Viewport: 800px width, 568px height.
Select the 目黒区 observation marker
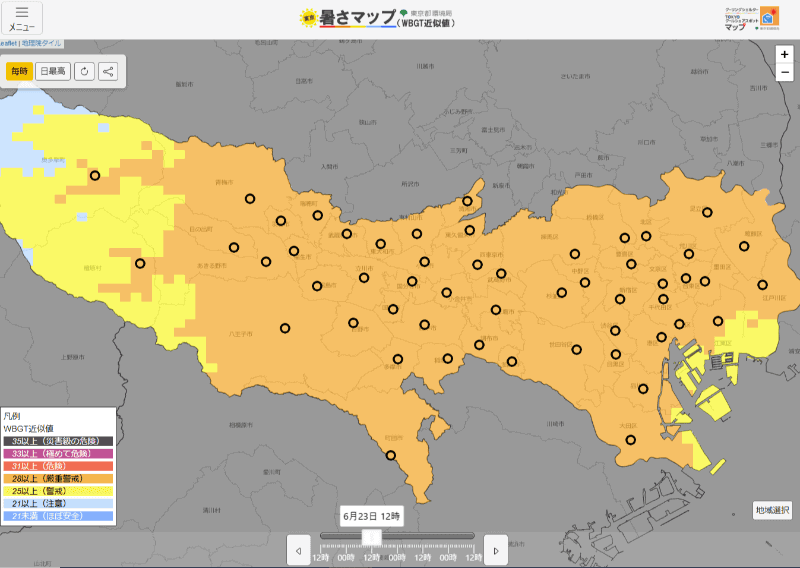tap(616, 354)
